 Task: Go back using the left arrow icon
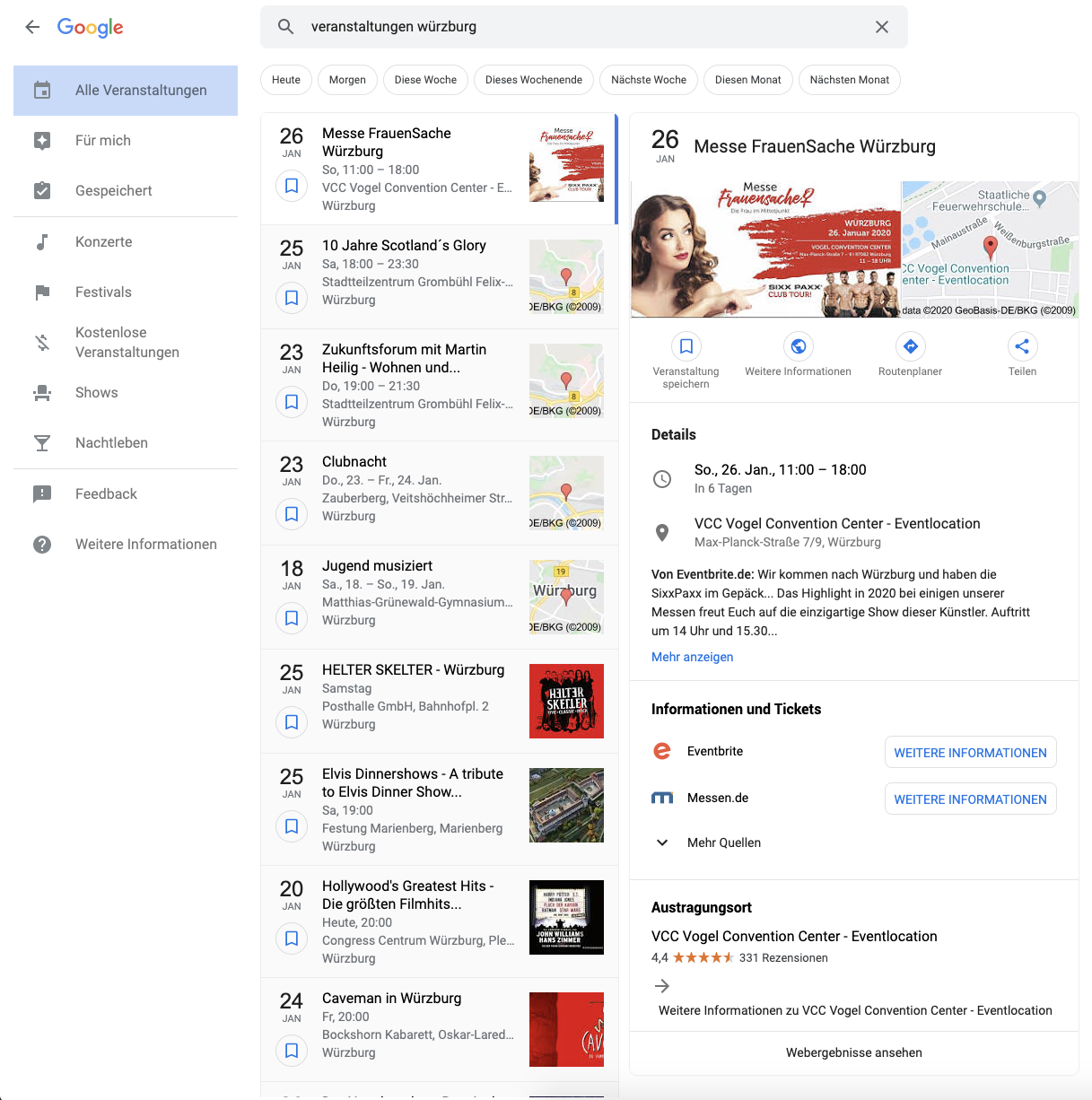click(32, 27)
